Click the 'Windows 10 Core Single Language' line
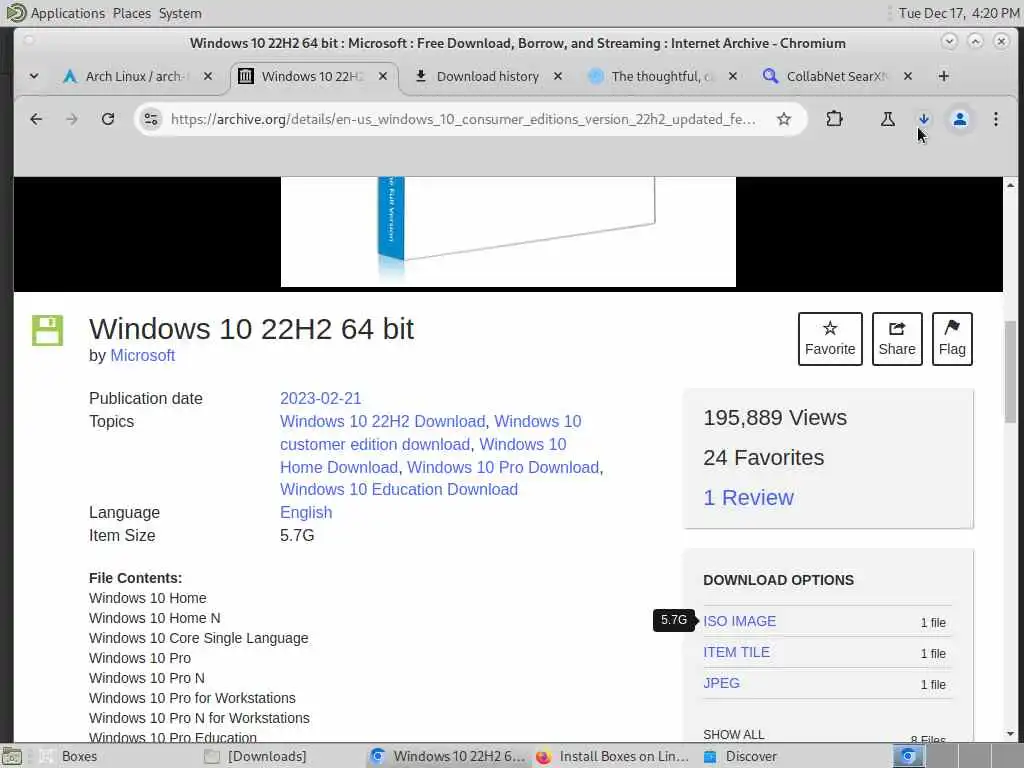Screen dimensions: 1024x768 (199, 638)
